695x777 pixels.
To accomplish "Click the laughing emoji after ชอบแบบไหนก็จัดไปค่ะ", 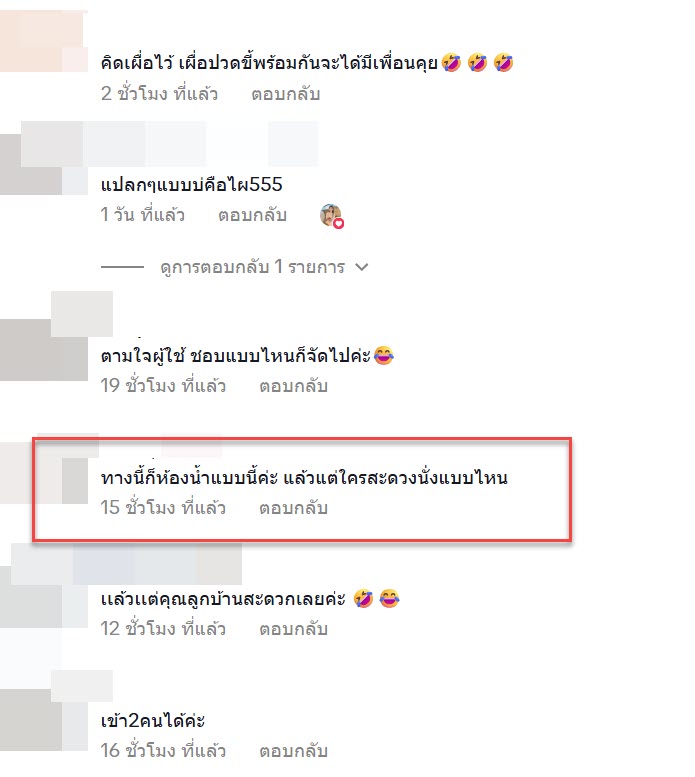I will coord(384,355).
